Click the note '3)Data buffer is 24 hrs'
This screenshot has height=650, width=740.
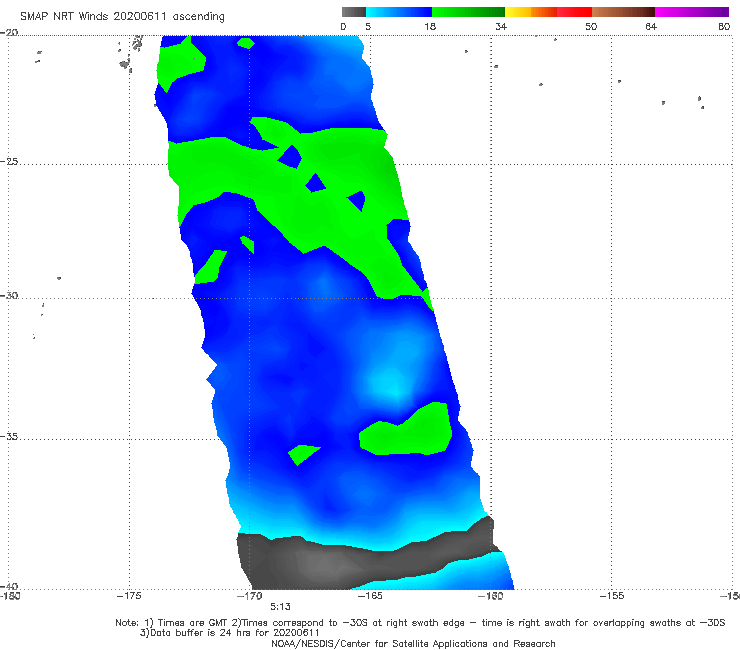pos(230,633)
